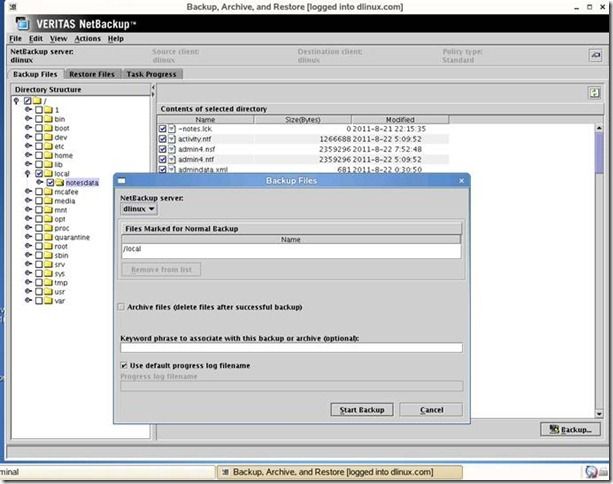Viewport: 613px width, 484px height.
Task: Click the client/policy settings icon at top right
Action: (x=595, y=55)
